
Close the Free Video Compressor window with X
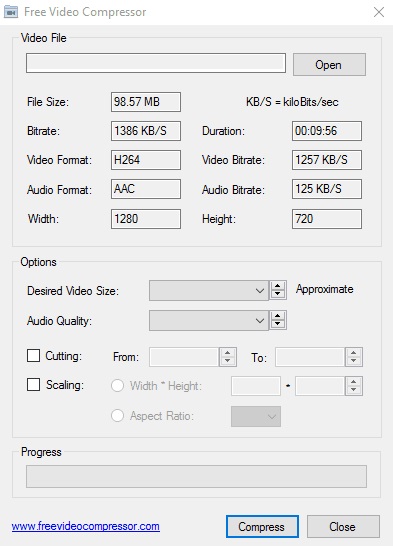(x=379, y=12)
